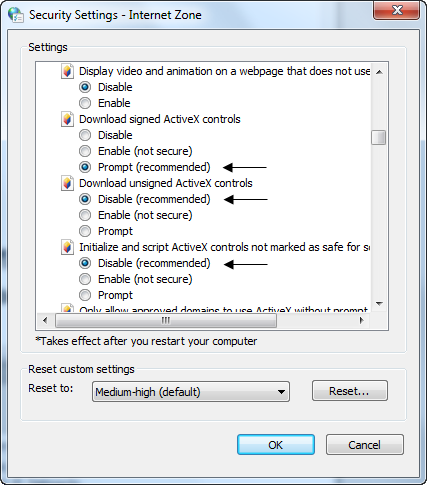The width and height of the screenshot is (427, 485).
Task: Click the vertical scrollbar up arrow
Action: 379,72
